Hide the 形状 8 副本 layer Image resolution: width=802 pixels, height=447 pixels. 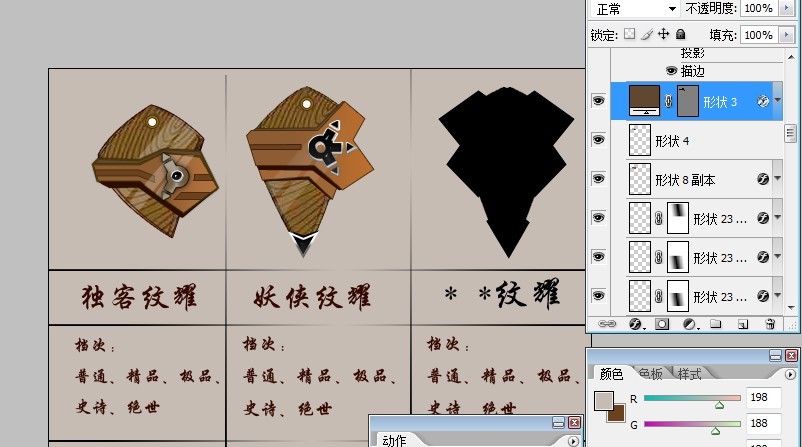(598, 178)
